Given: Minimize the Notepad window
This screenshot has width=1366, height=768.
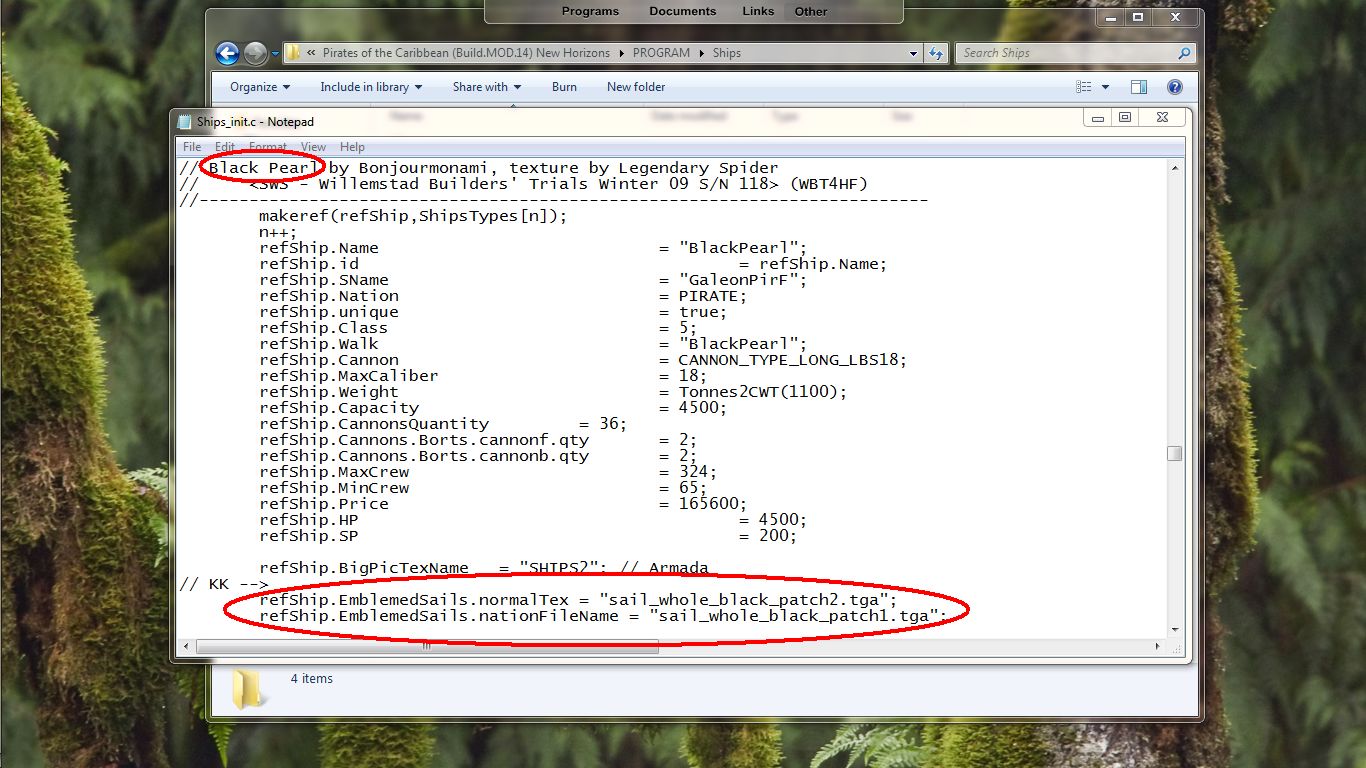Looking at the screenshot, I should click(1098, 118).
